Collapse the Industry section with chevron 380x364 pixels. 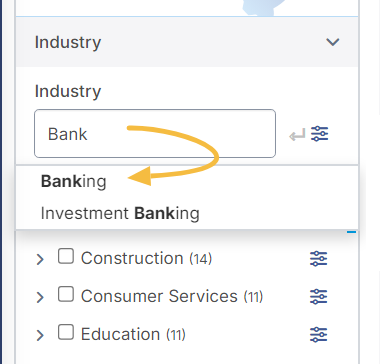[x=332, y=42]
